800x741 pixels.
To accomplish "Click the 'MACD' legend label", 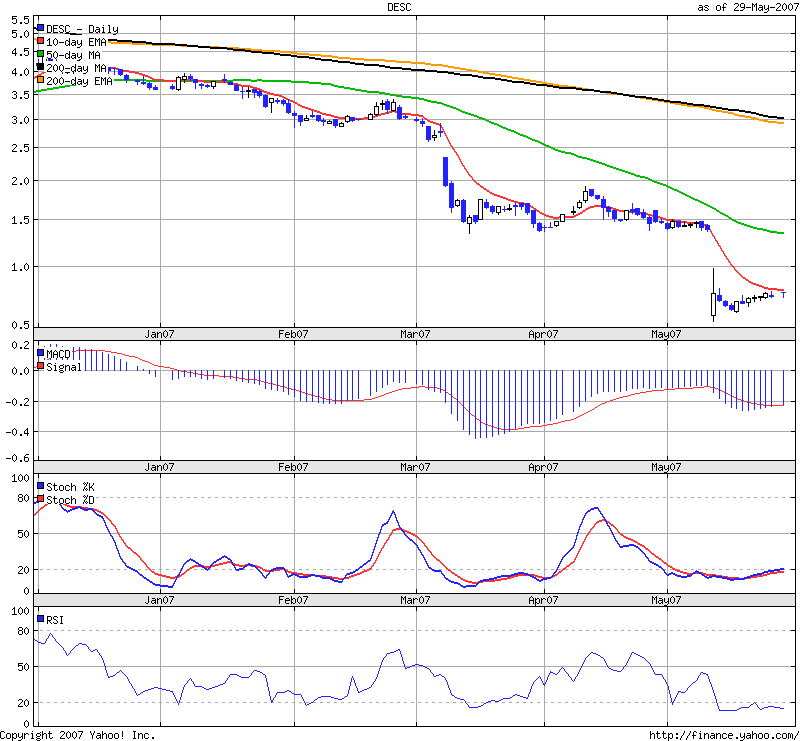I will coord(58,354).
